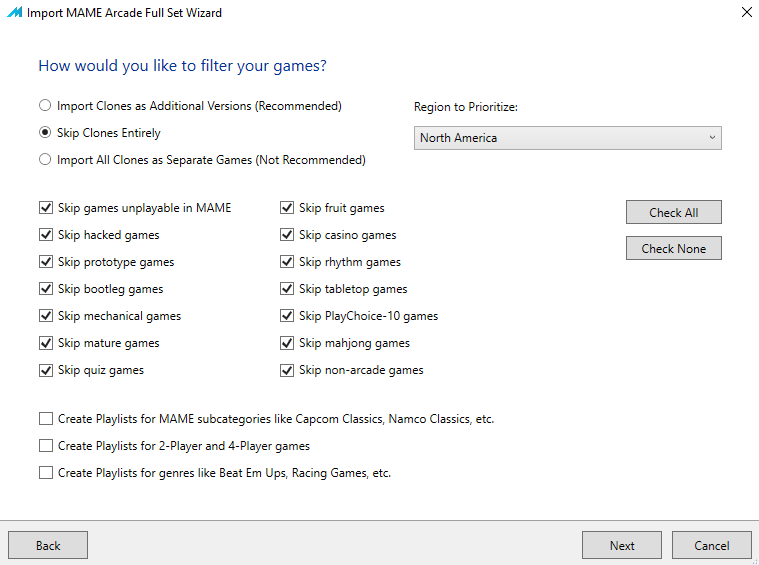Image resolution: width=759 pixels, height=565 pixels.
Task: Toggle Skip casino games checkbox
Action: click(x=287, y=235)
